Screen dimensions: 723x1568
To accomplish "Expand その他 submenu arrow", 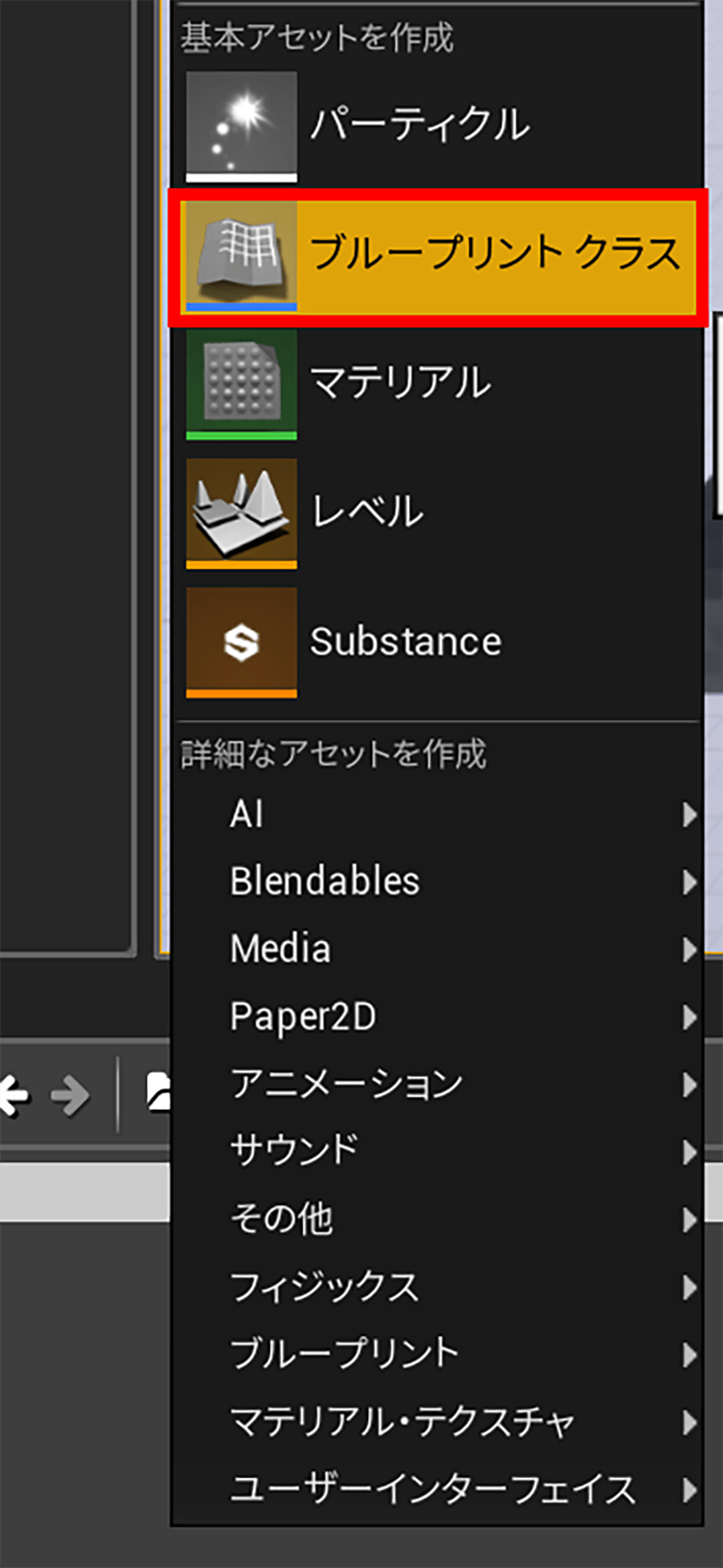I will click(689, 1220).
